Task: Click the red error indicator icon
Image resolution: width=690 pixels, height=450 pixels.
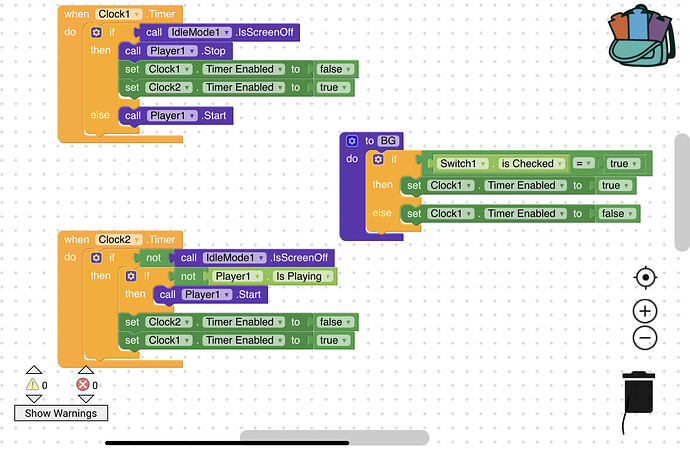Action: coord(83,385)
